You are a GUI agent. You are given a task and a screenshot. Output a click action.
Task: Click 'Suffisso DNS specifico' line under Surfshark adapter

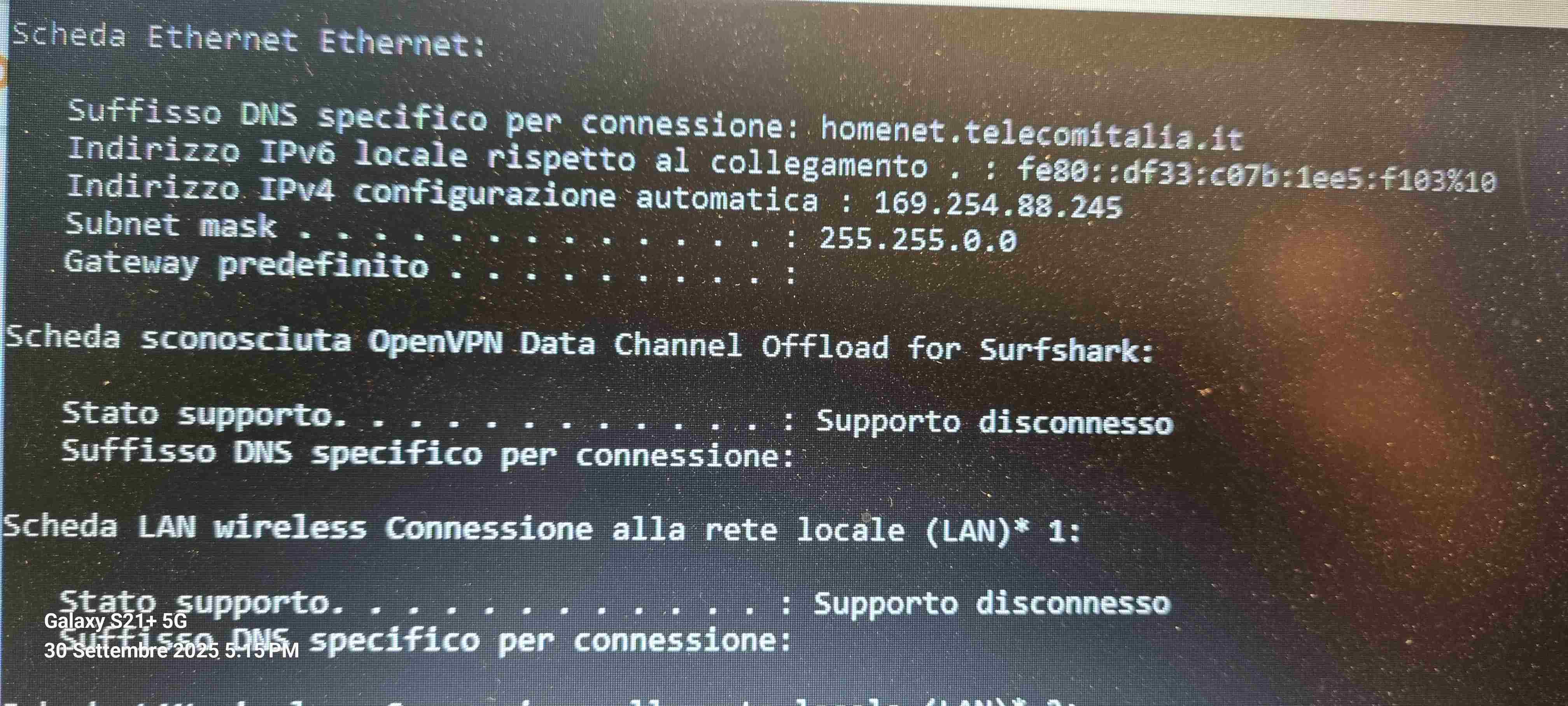coord(428,453)
